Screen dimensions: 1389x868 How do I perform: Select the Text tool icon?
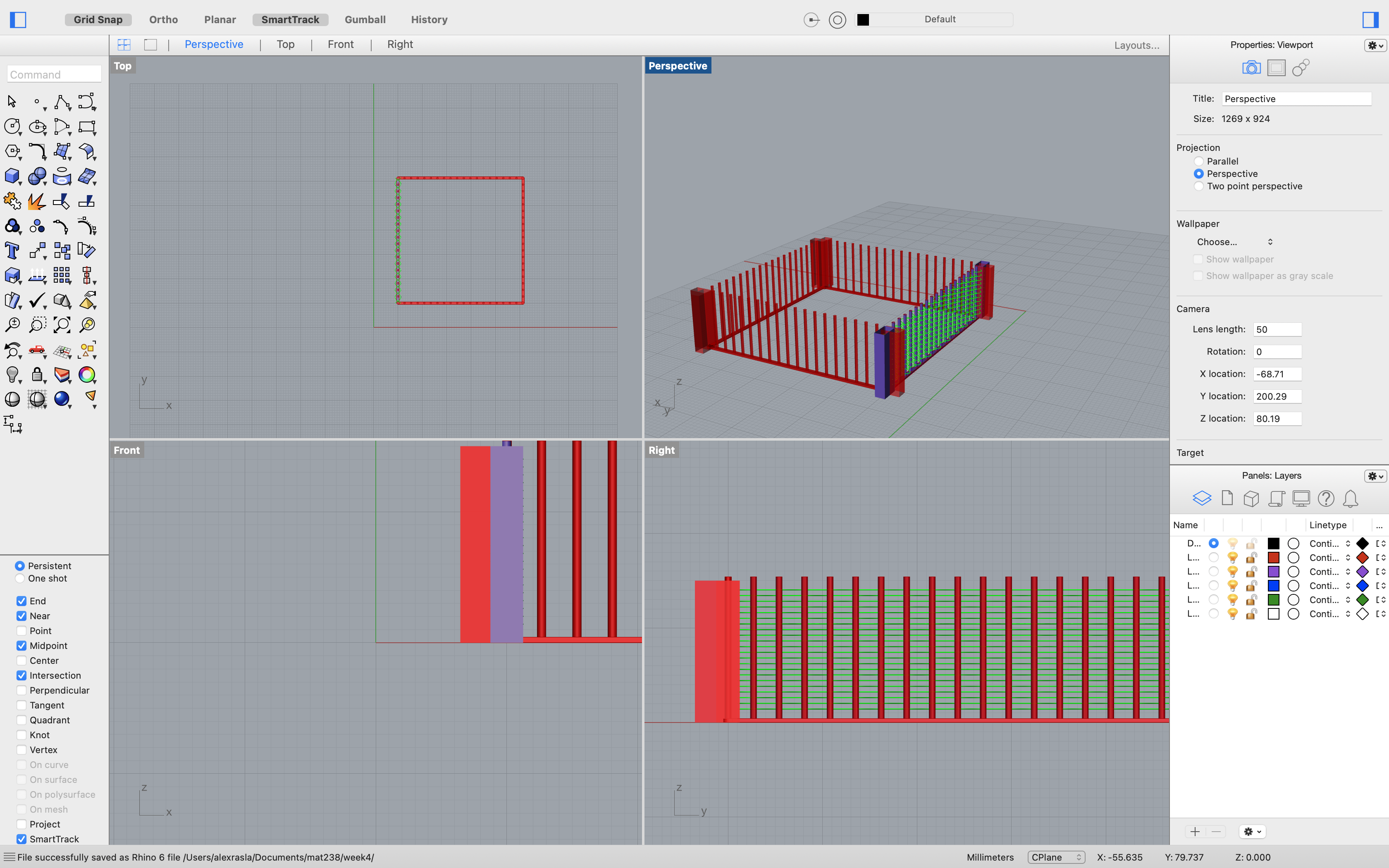(x=12, y=251)
